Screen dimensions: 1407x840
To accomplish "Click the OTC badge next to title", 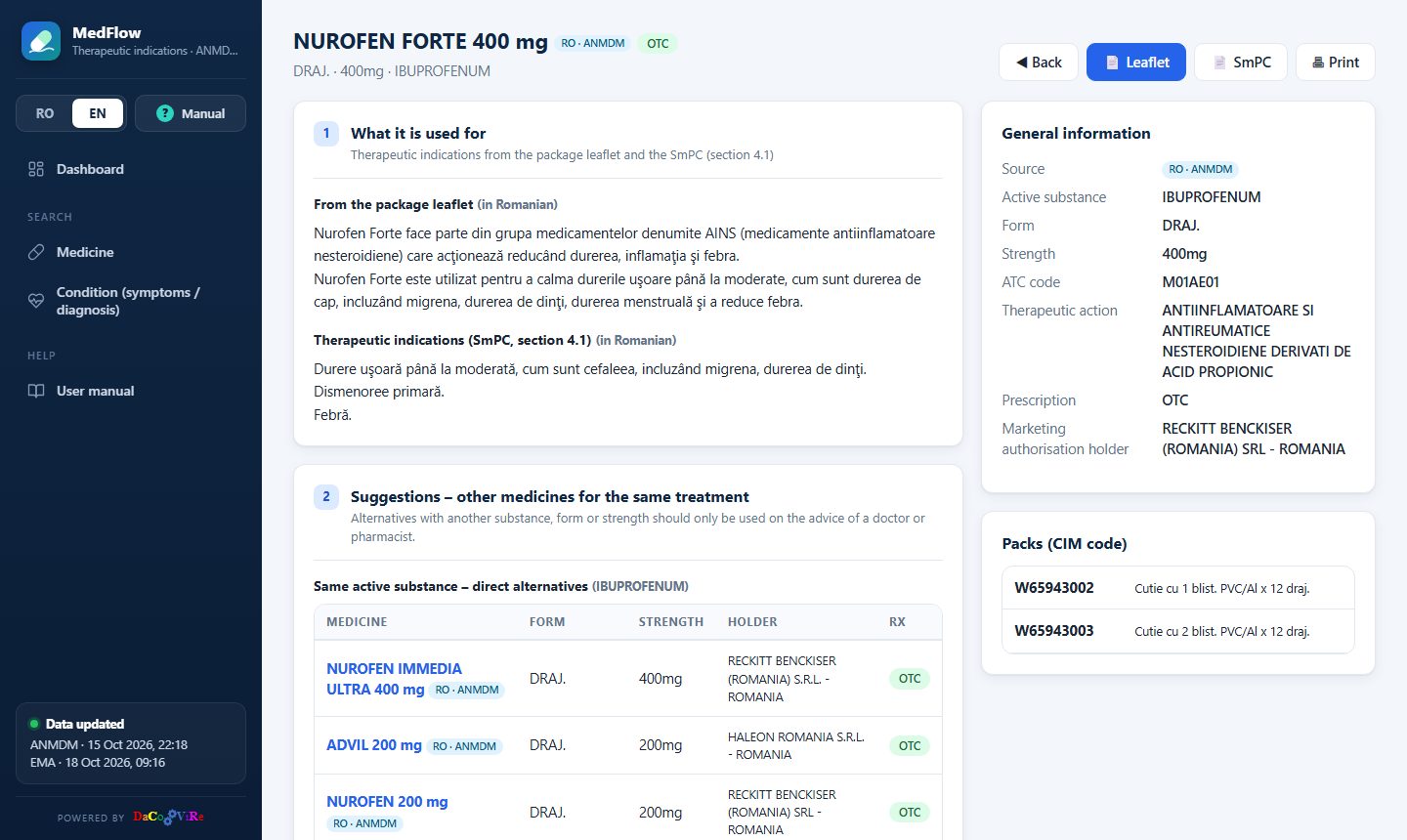I will 658,43.
